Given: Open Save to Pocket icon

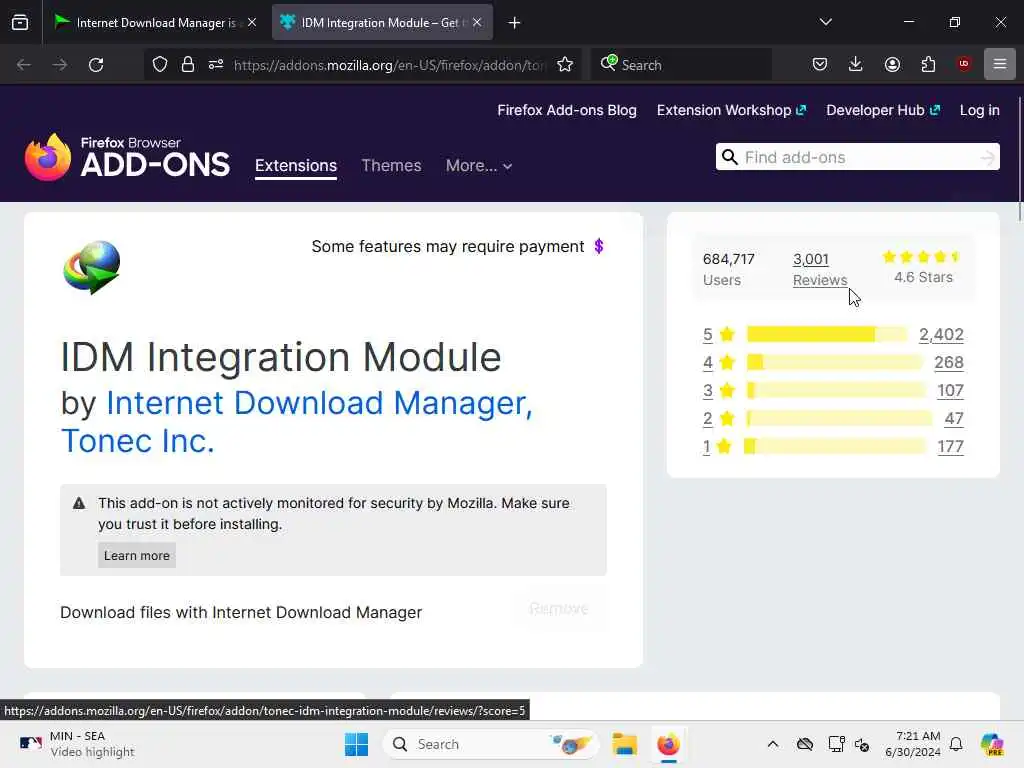Looking at the screenshot, I should click(x=820, y=64).
